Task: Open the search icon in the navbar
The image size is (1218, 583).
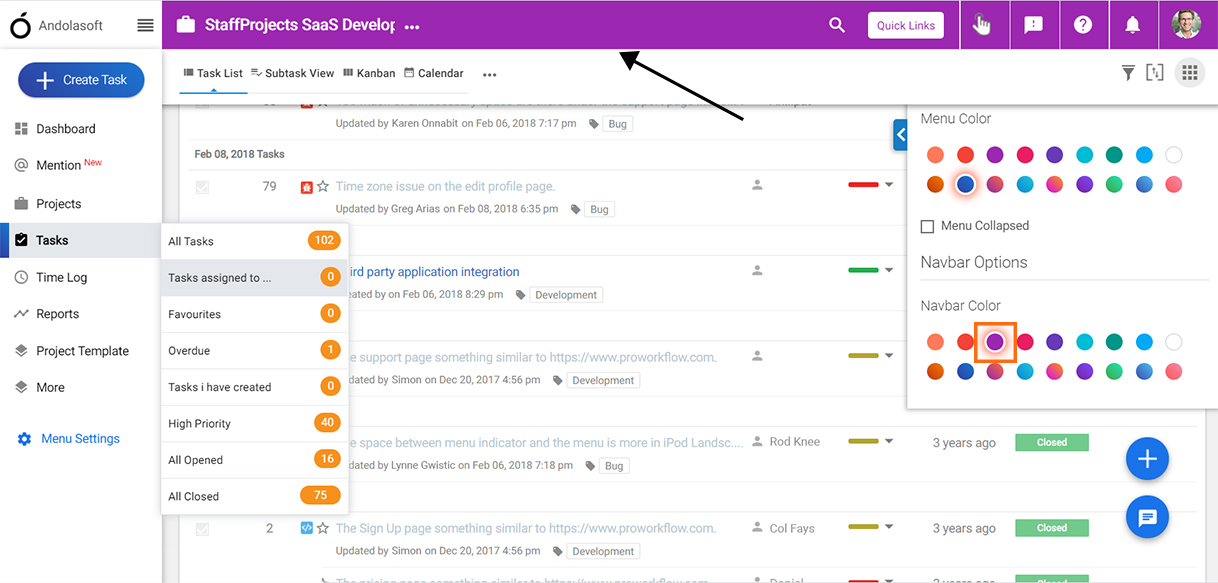Action: click(x=837, y=25)
